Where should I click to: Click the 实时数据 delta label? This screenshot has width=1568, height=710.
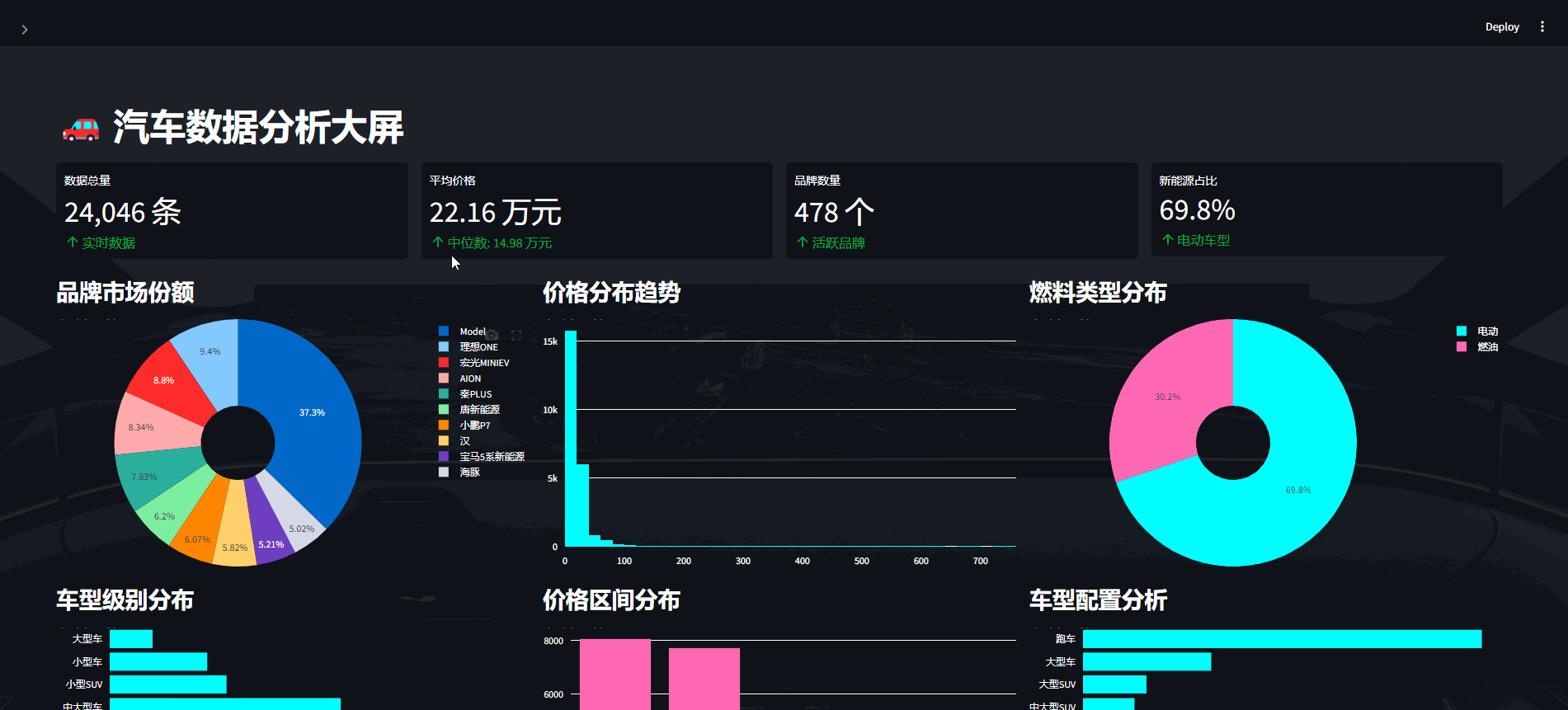click(108, 243)
